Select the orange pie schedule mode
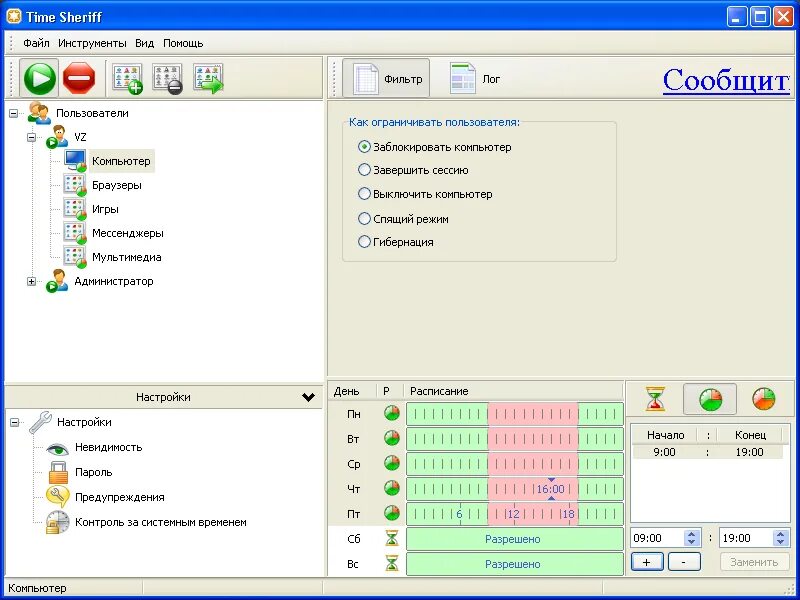 coord(763,399)
